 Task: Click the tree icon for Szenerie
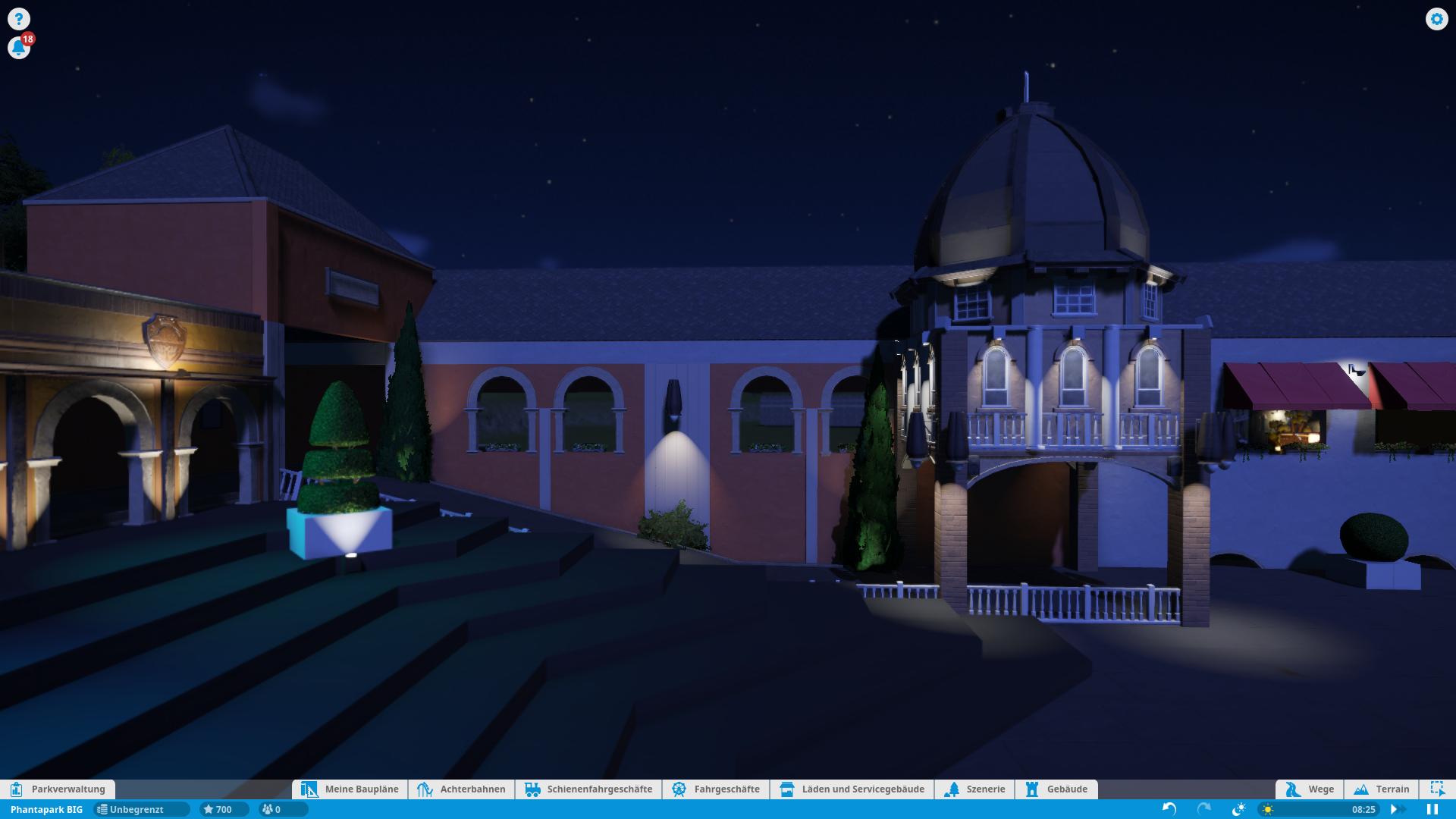pyautogui.click(x=952, y=789)
